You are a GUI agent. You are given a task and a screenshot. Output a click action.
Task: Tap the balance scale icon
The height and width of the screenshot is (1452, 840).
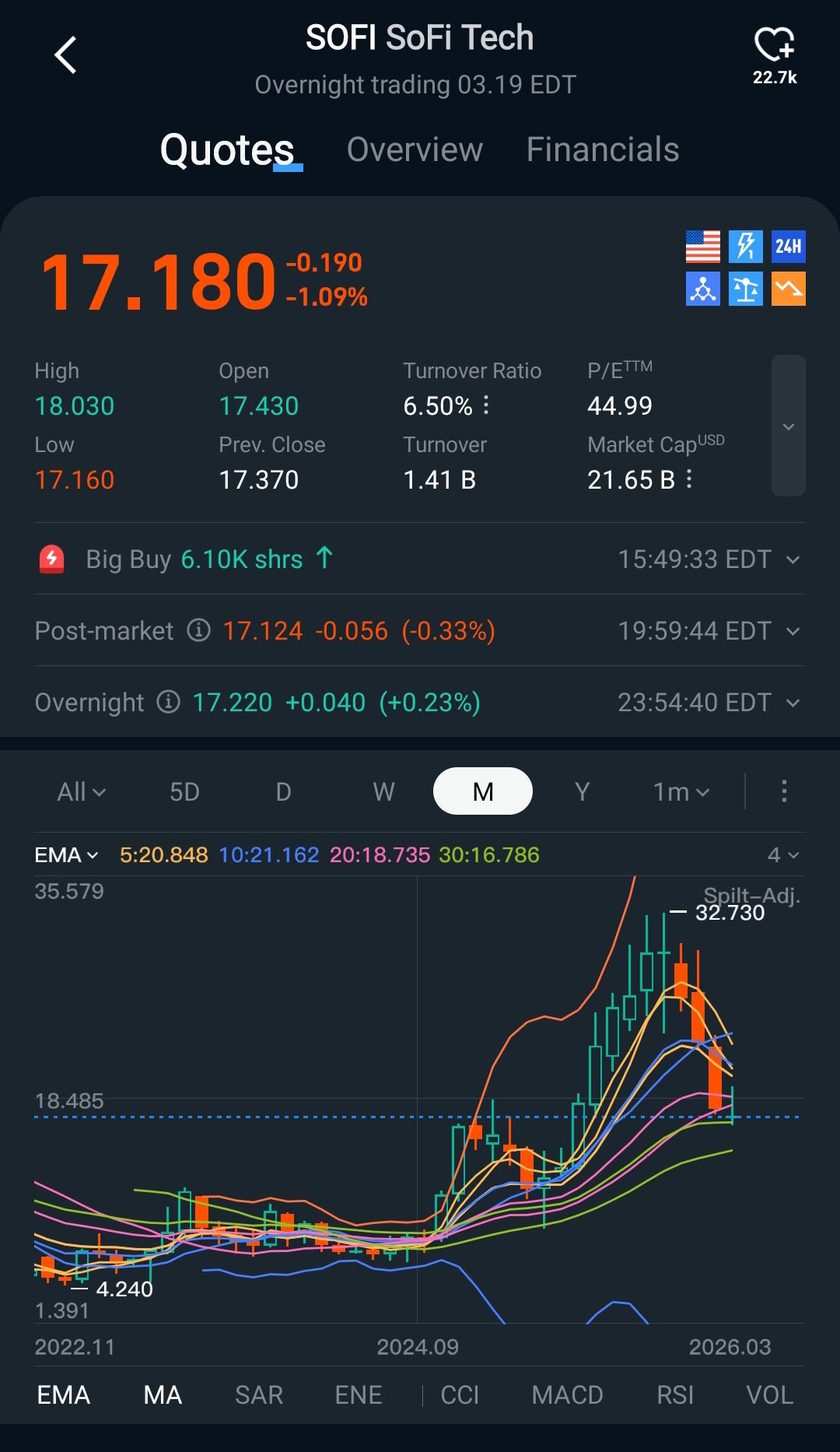pos(745,289)
